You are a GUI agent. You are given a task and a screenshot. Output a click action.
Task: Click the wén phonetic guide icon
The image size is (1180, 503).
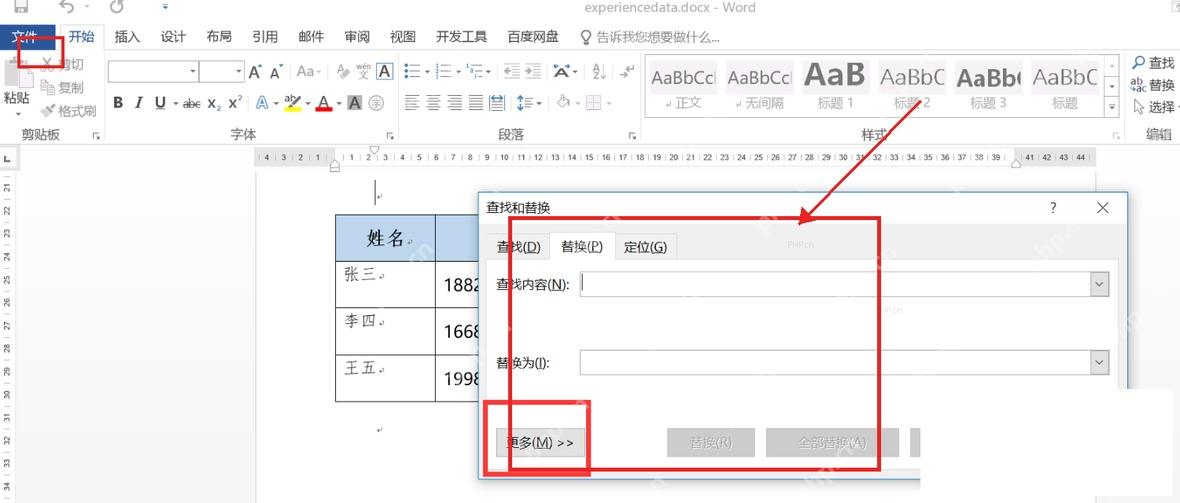click(x=363, y=72)
